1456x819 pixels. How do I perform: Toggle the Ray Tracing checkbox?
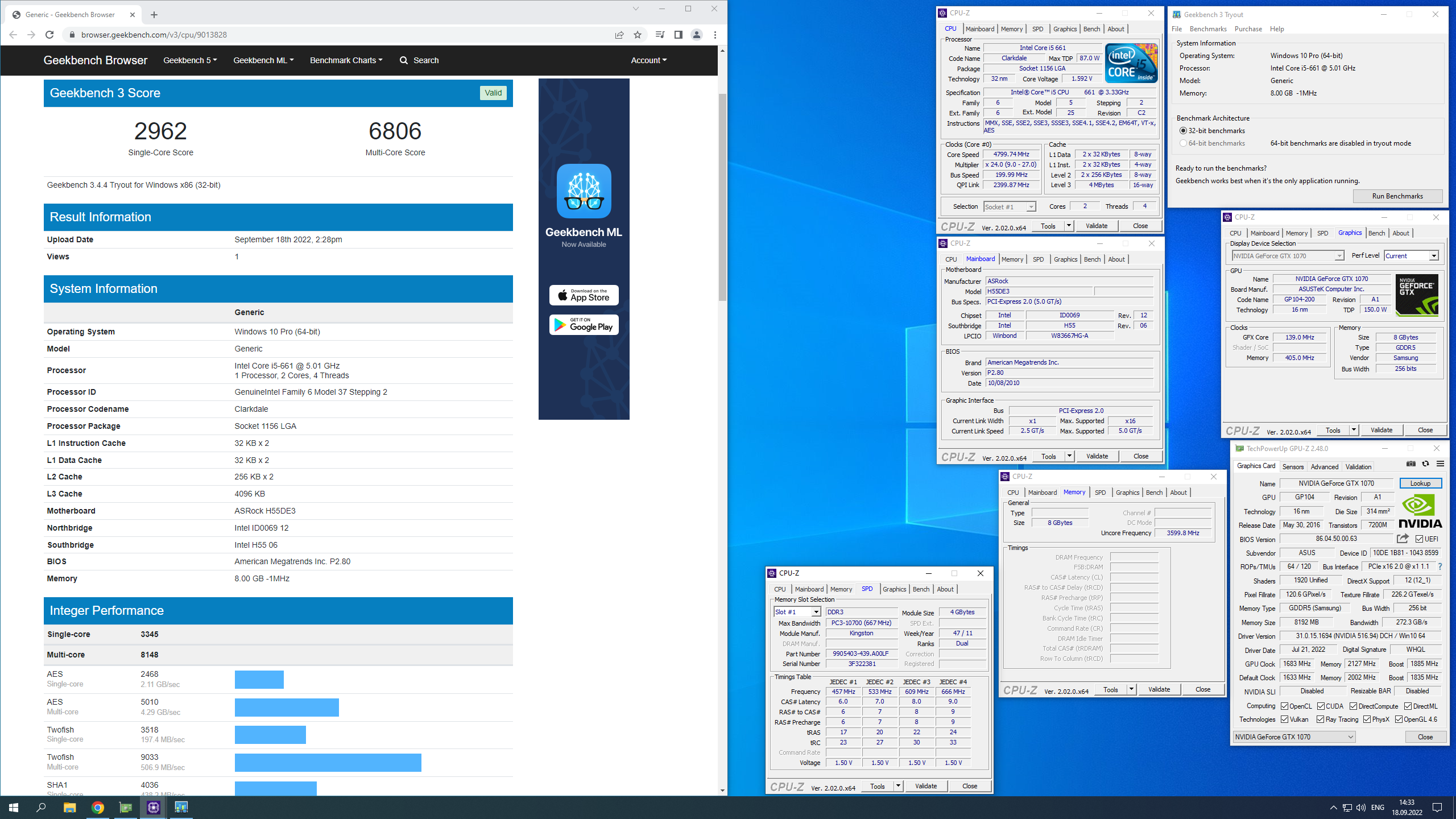click(x=1321, y=719)
